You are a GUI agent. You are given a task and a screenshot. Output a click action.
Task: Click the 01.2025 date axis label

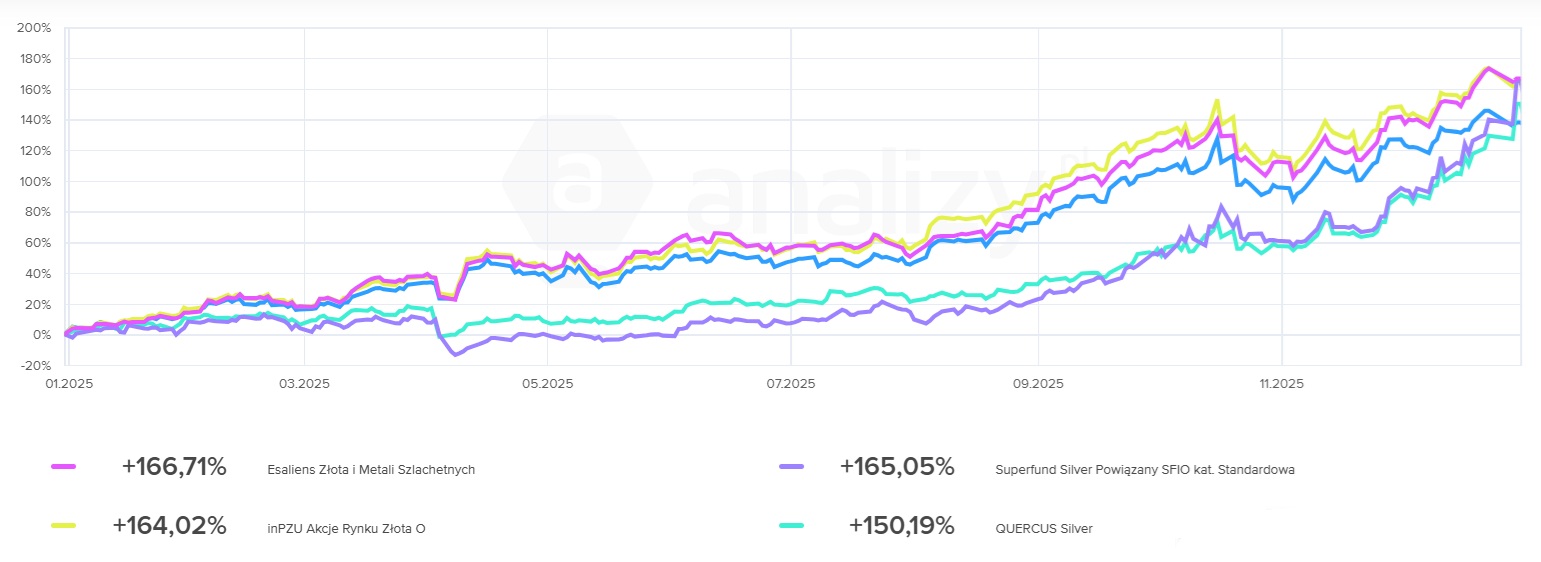pyautogui.click(x=63, y=383)
